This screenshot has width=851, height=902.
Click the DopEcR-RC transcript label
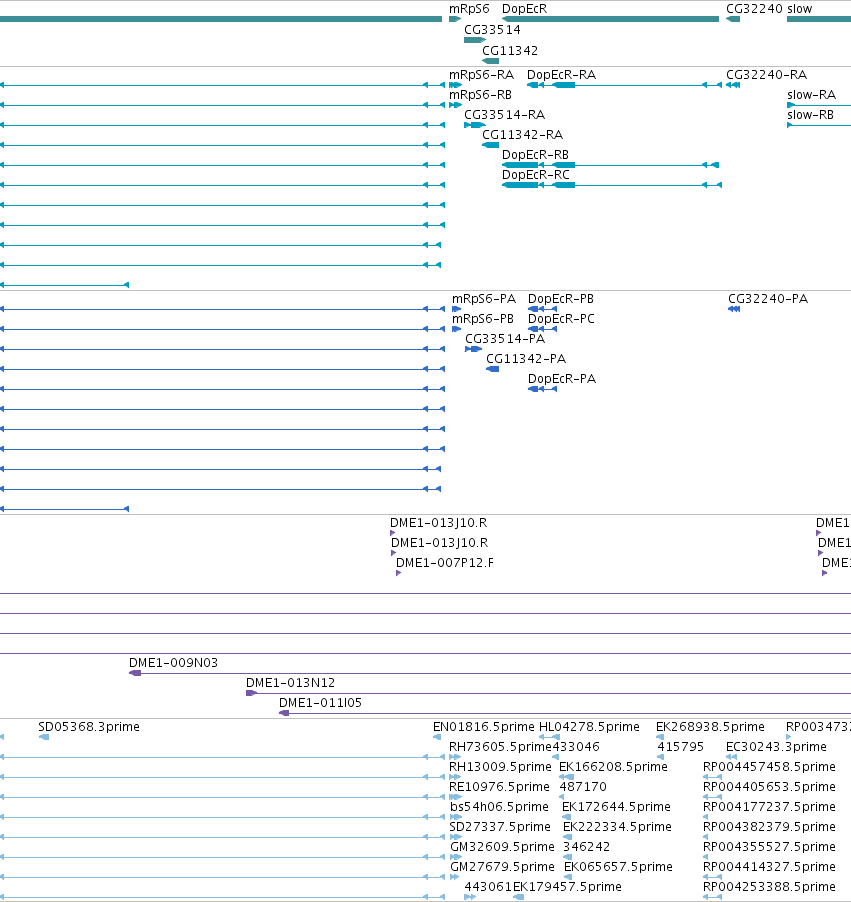click(536, 175)
